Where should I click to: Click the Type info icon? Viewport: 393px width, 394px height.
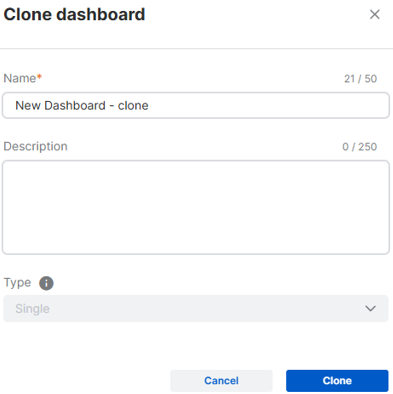coord(46,283)
